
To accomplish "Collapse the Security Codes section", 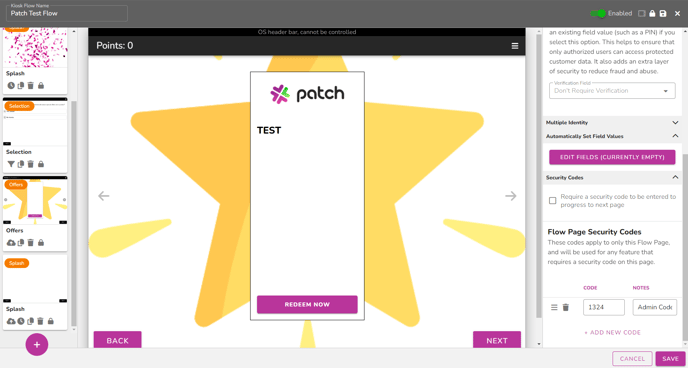I will coord(612,177).
